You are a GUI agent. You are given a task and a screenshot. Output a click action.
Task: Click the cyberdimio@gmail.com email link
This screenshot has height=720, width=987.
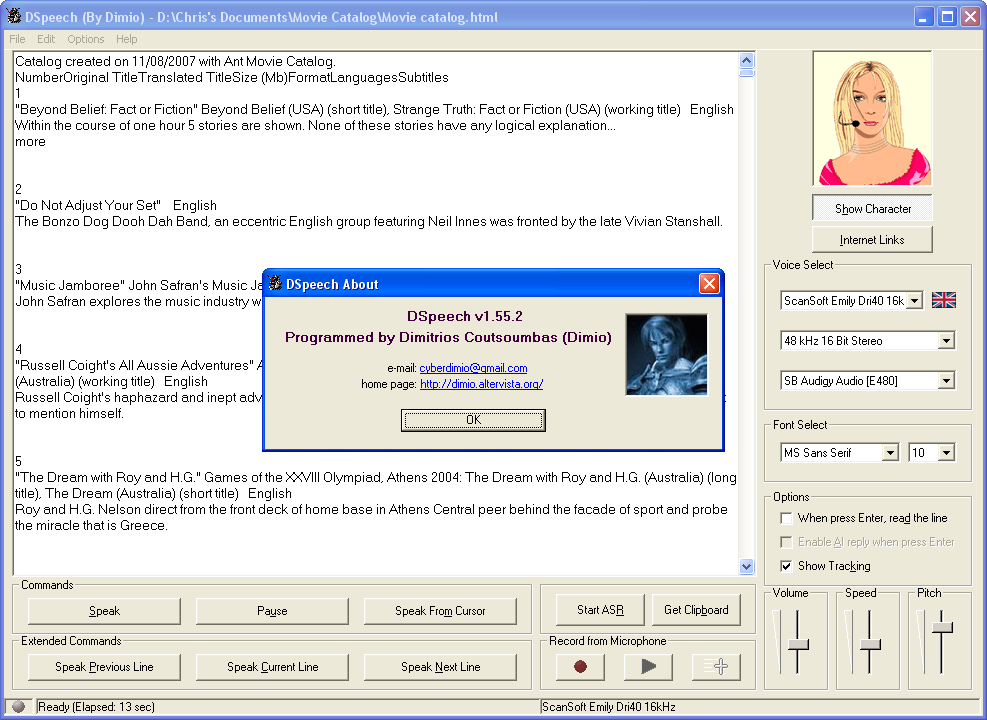pyautogui.click(x=473, y=368)
